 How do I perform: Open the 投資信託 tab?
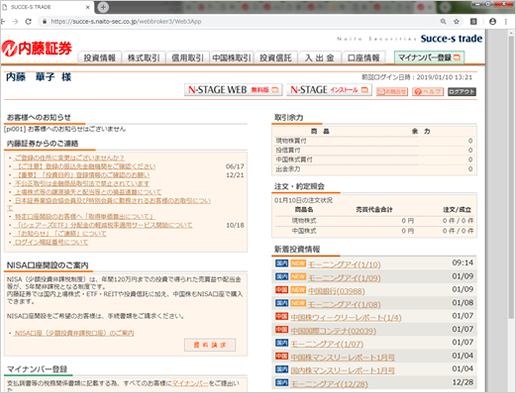276,58
